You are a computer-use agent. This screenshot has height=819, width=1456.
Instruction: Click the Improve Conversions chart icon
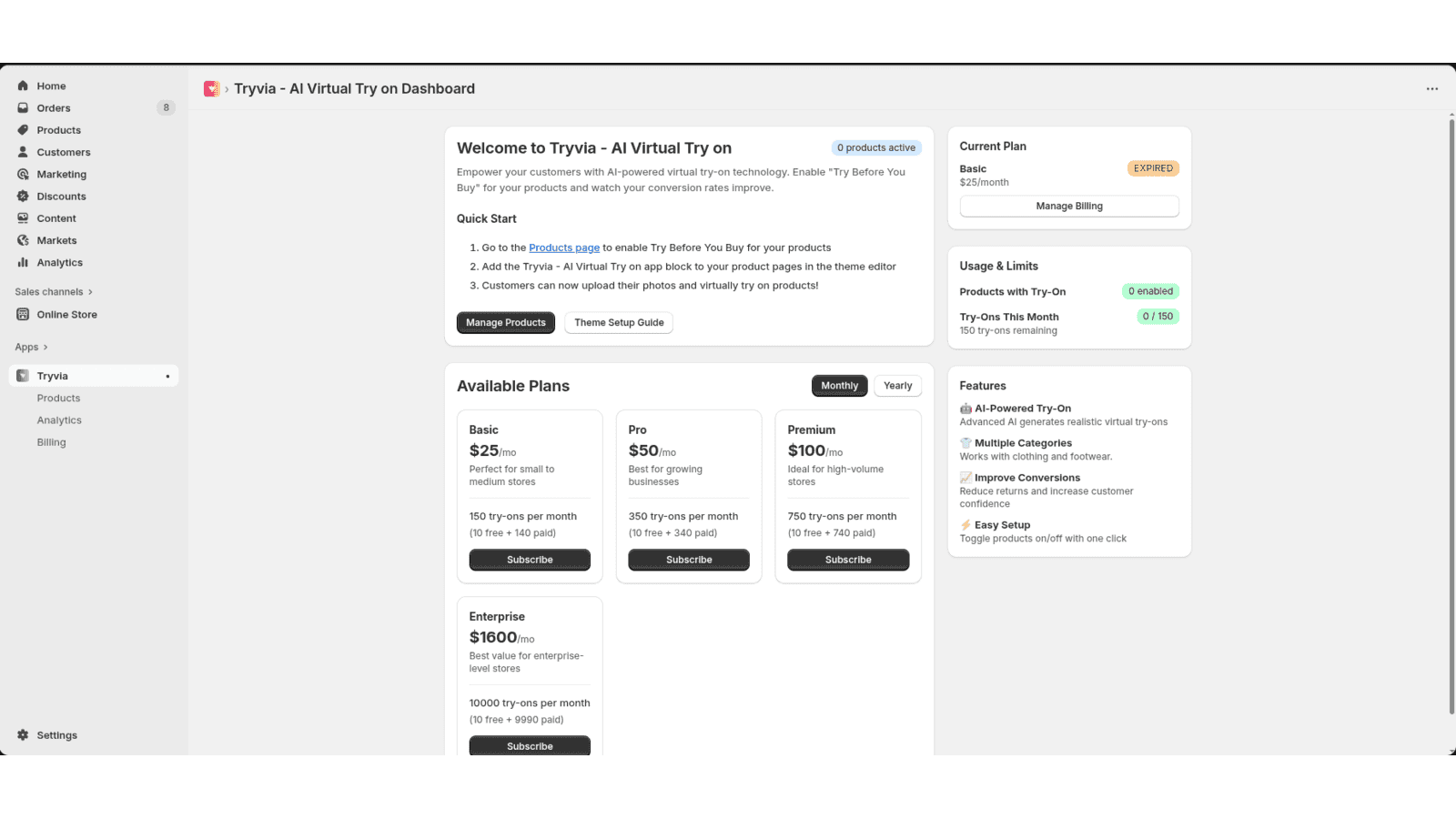966,478
